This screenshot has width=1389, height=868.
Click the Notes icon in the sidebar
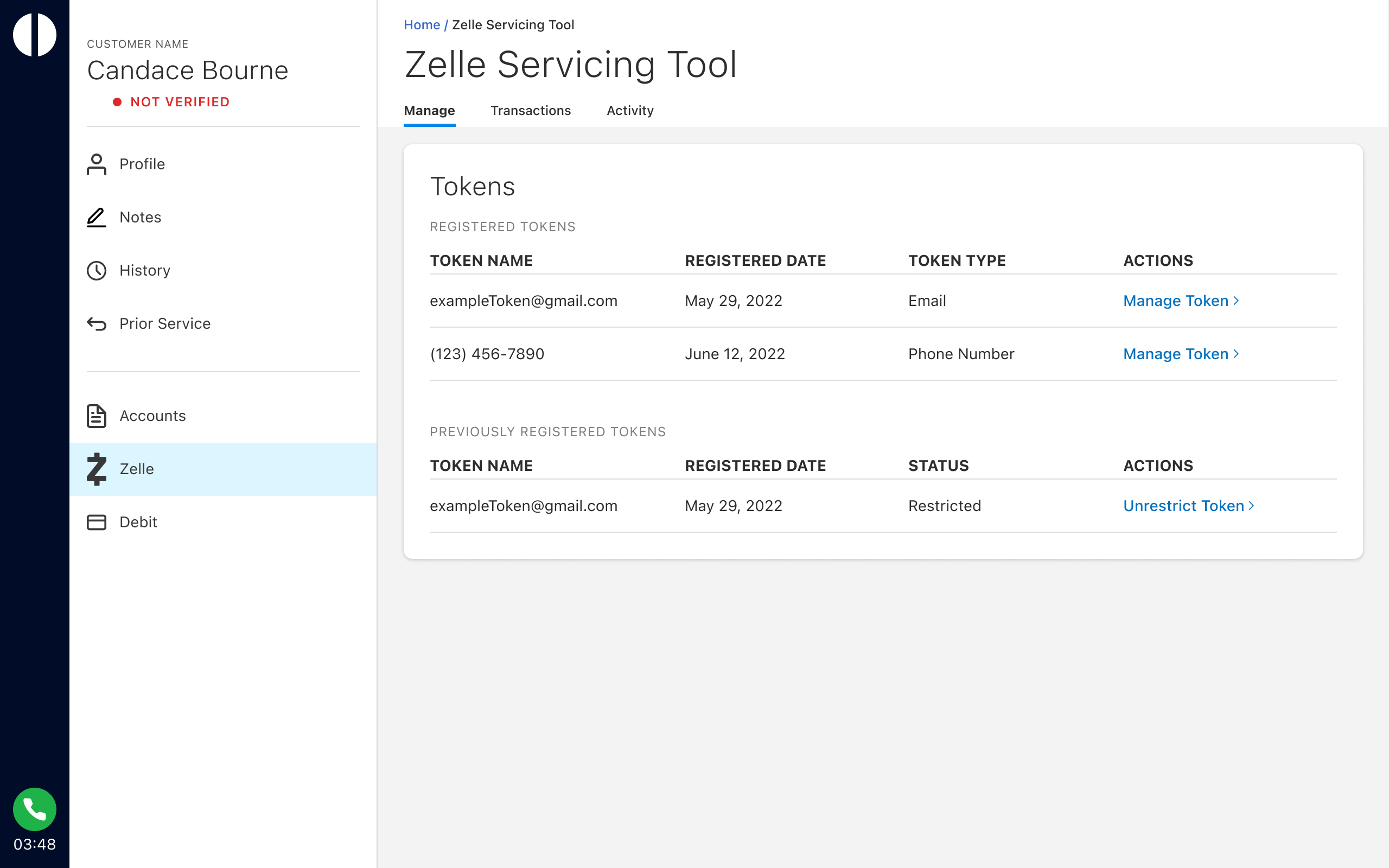tap(97, 216)
